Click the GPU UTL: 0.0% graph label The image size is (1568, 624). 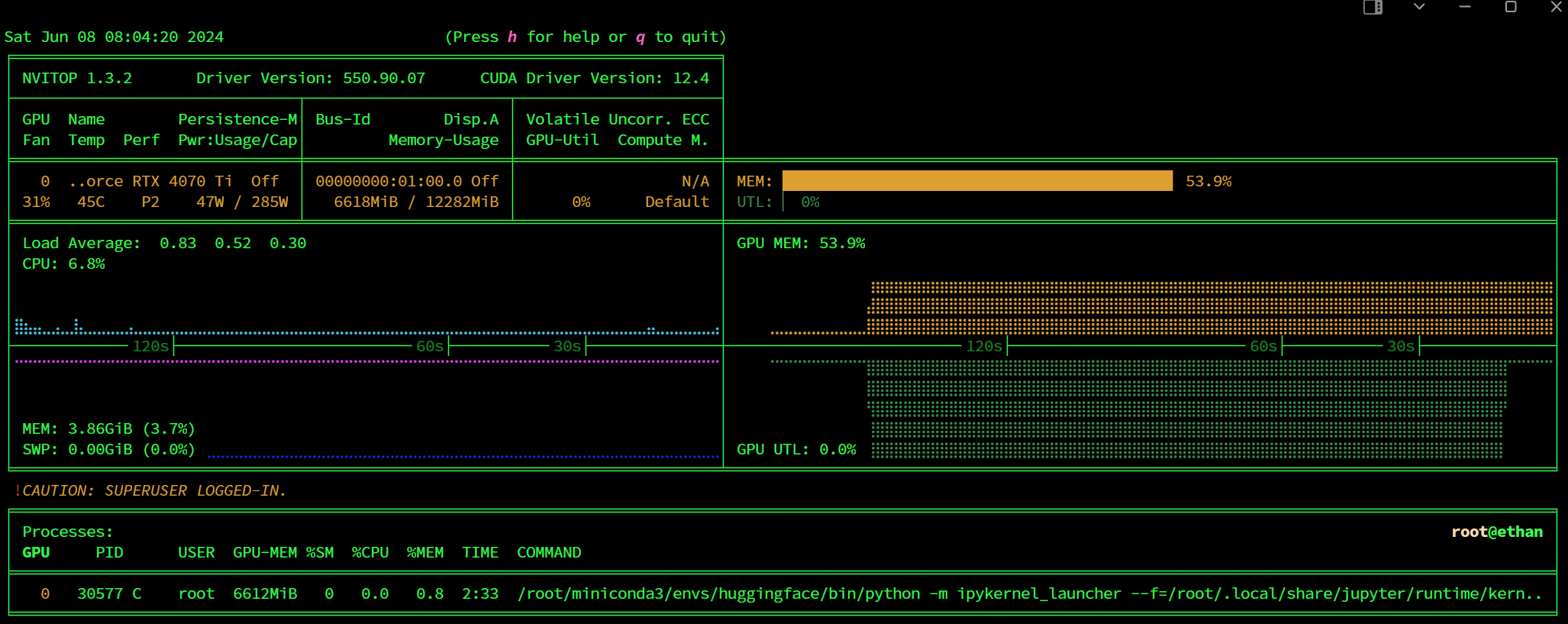coord(796,449)
